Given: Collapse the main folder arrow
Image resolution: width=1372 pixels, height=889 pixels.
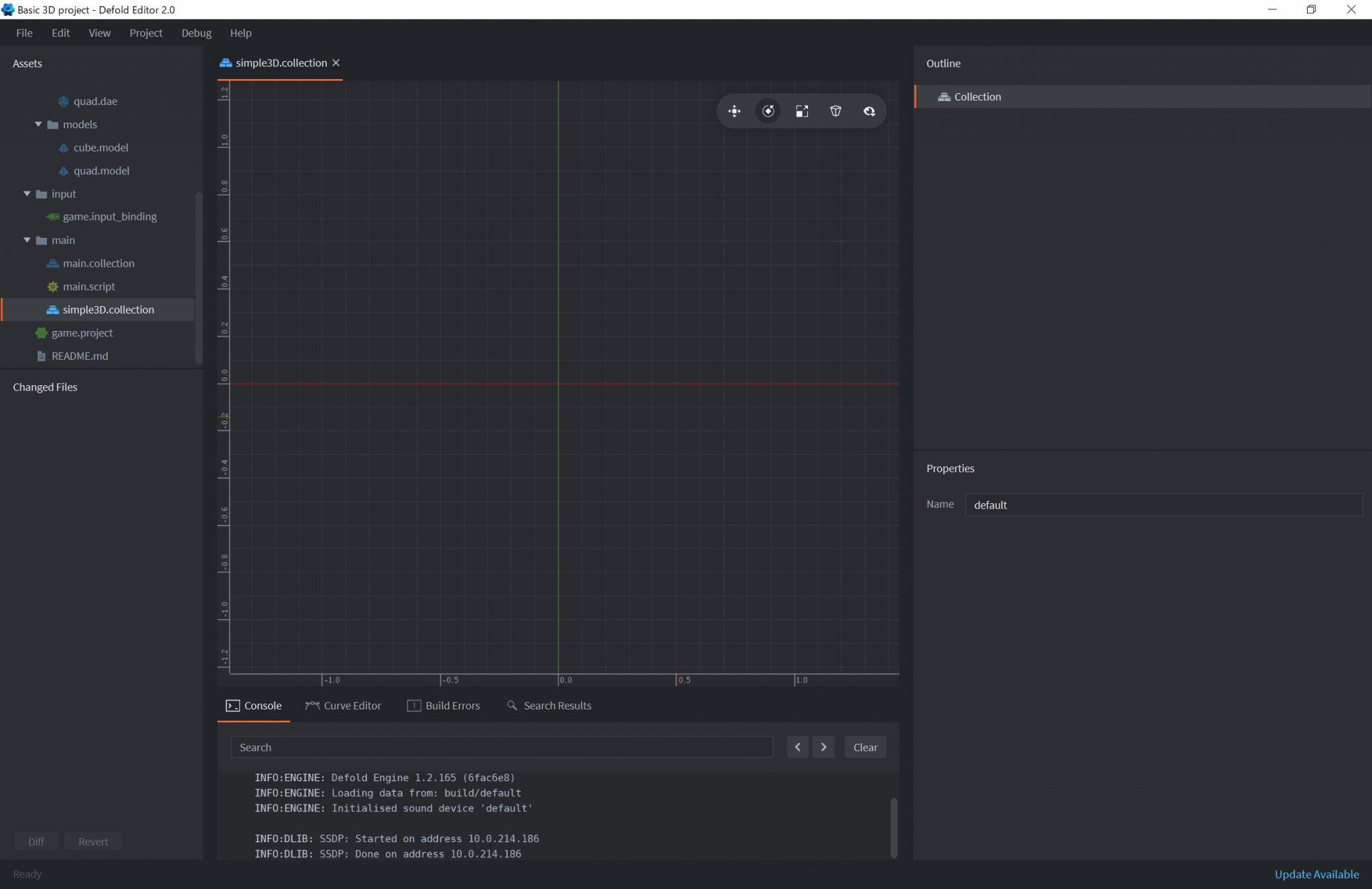Looking at the screenshot, I should tap(27, 241).
